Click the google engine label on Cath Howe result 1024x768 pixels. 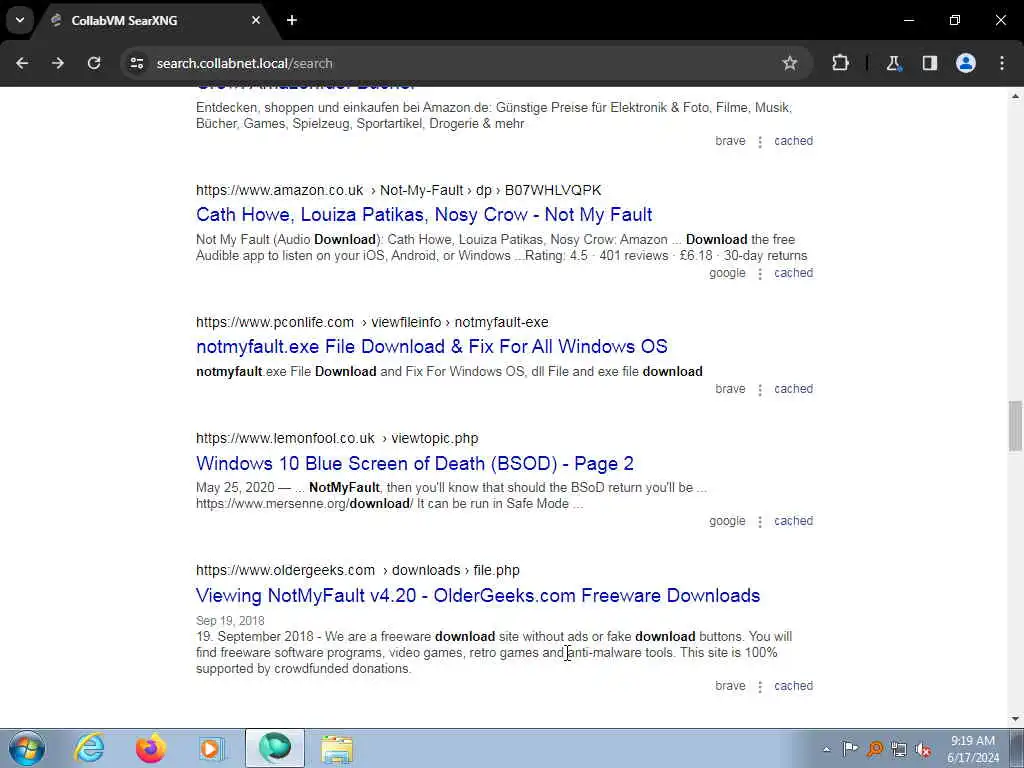pyautogui.click(x=728, y=273)
